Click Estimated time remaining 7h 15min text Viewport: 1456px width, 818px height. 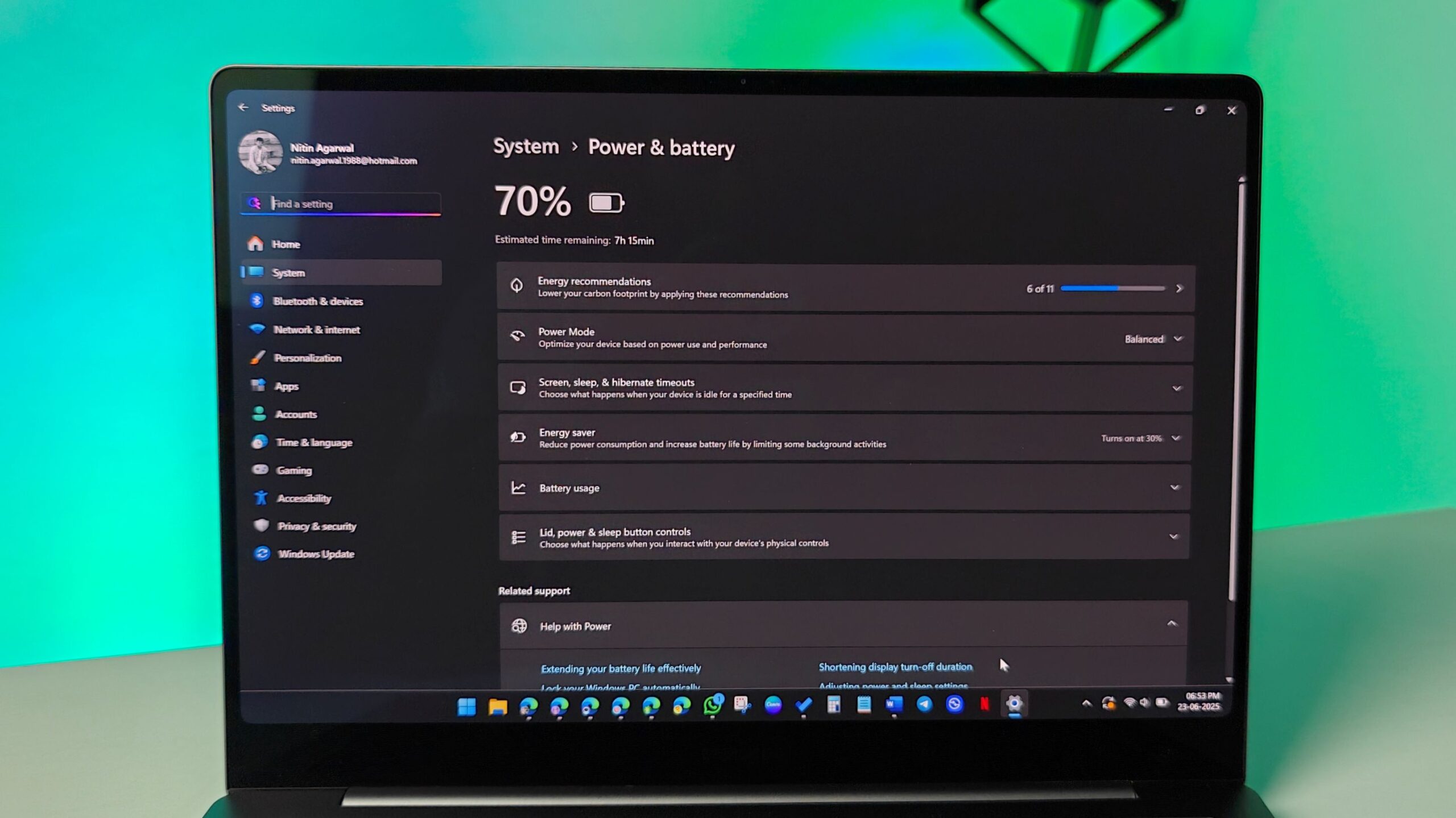tap(574, 240)
